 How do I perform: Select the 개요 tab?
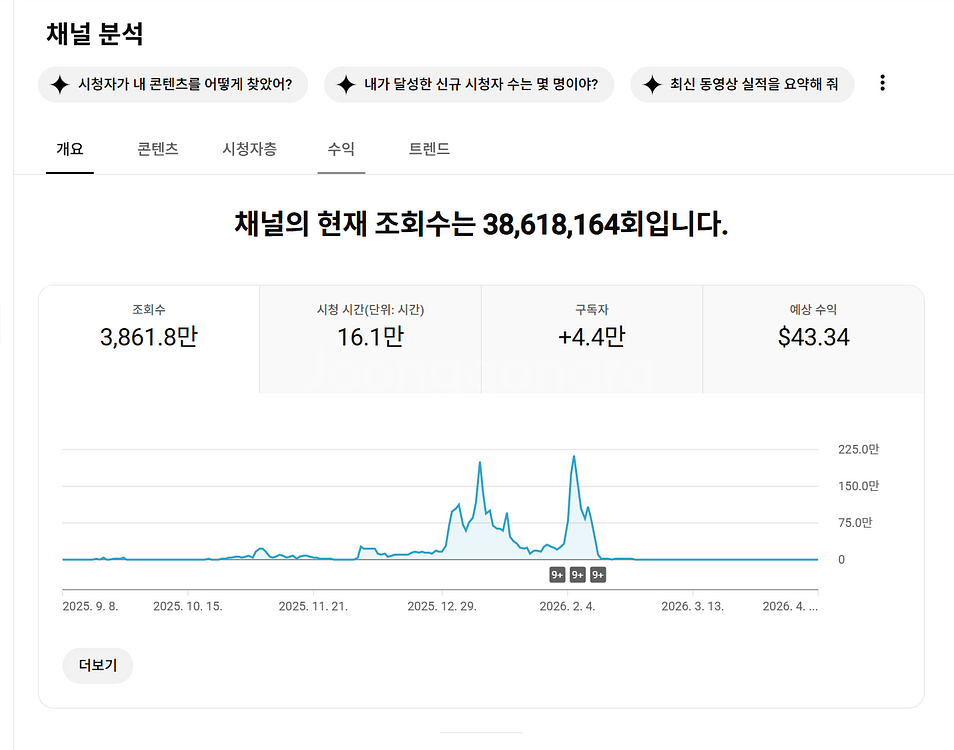[x=69, y=149]
